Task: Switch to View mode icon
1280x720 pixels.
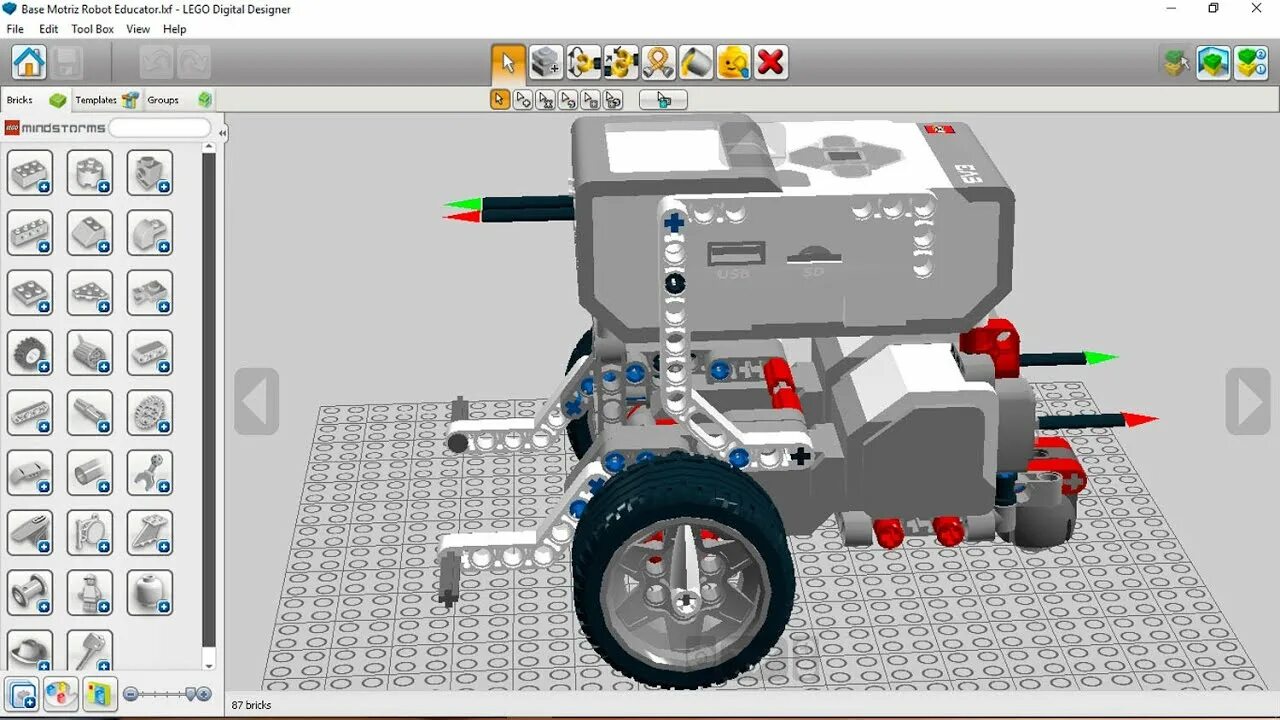Action: point(1214,62)
